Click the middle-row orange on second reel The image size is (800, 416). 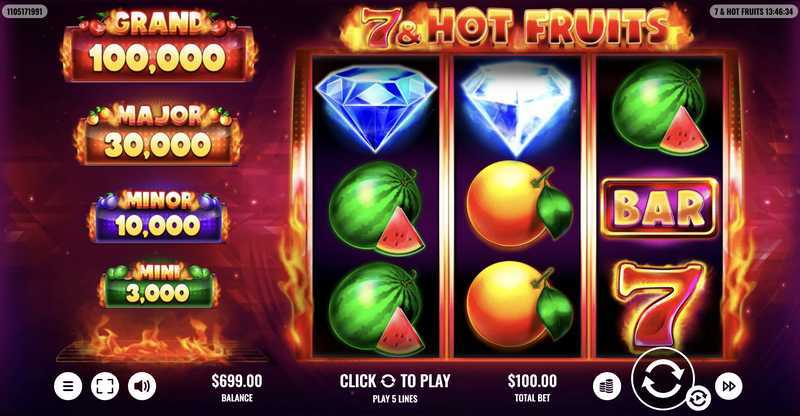tap(518, 204)
